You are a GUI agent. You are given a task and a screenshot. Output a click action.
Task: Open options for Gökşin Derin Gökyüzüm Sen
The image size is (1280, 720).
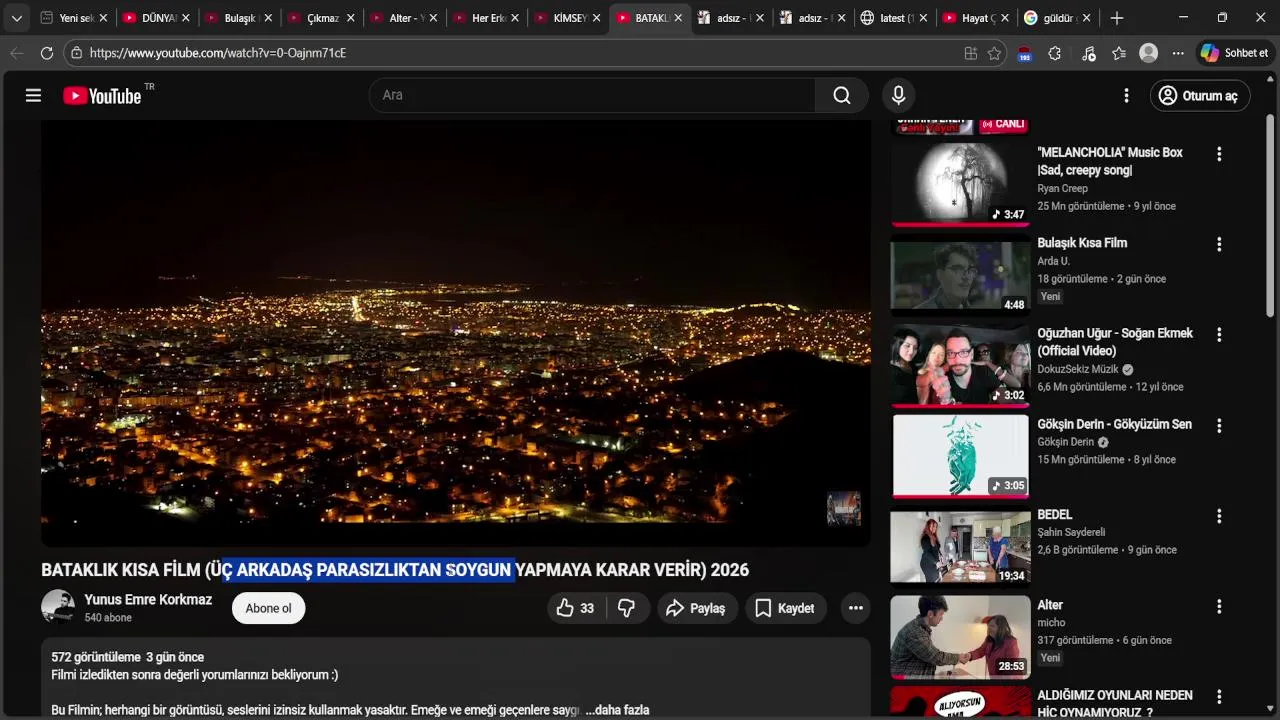(1219, 425)
